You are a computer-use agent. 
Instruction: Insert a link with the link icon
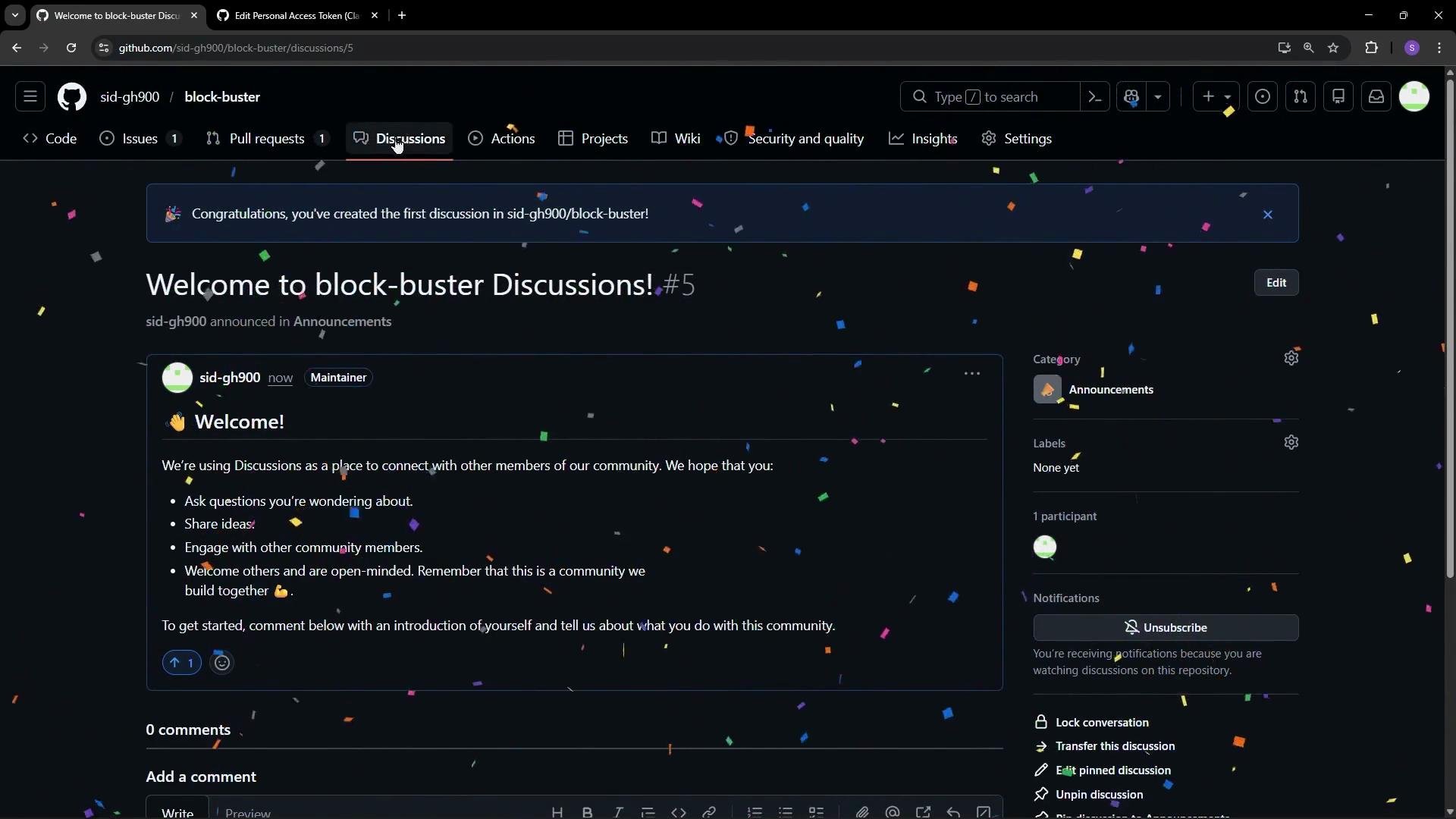coord(709,812)
